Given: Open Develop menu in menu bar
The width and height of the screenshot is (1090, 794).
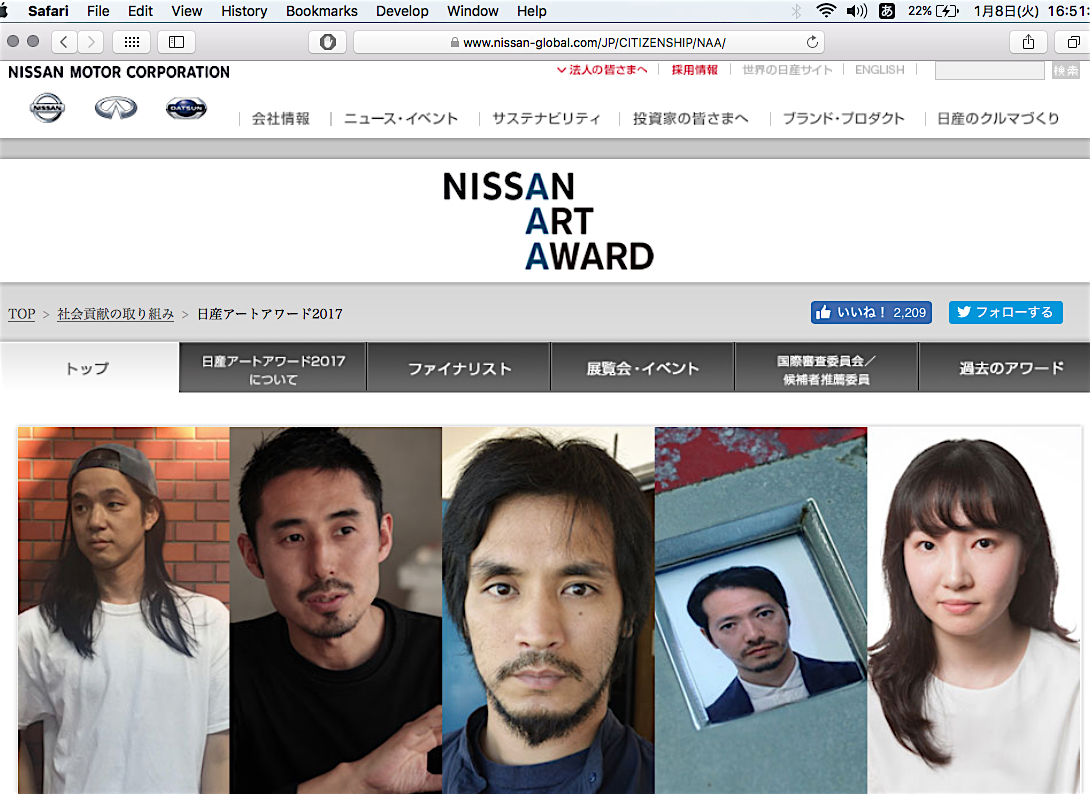Looking at the screenshot, I should coord(402,10).
